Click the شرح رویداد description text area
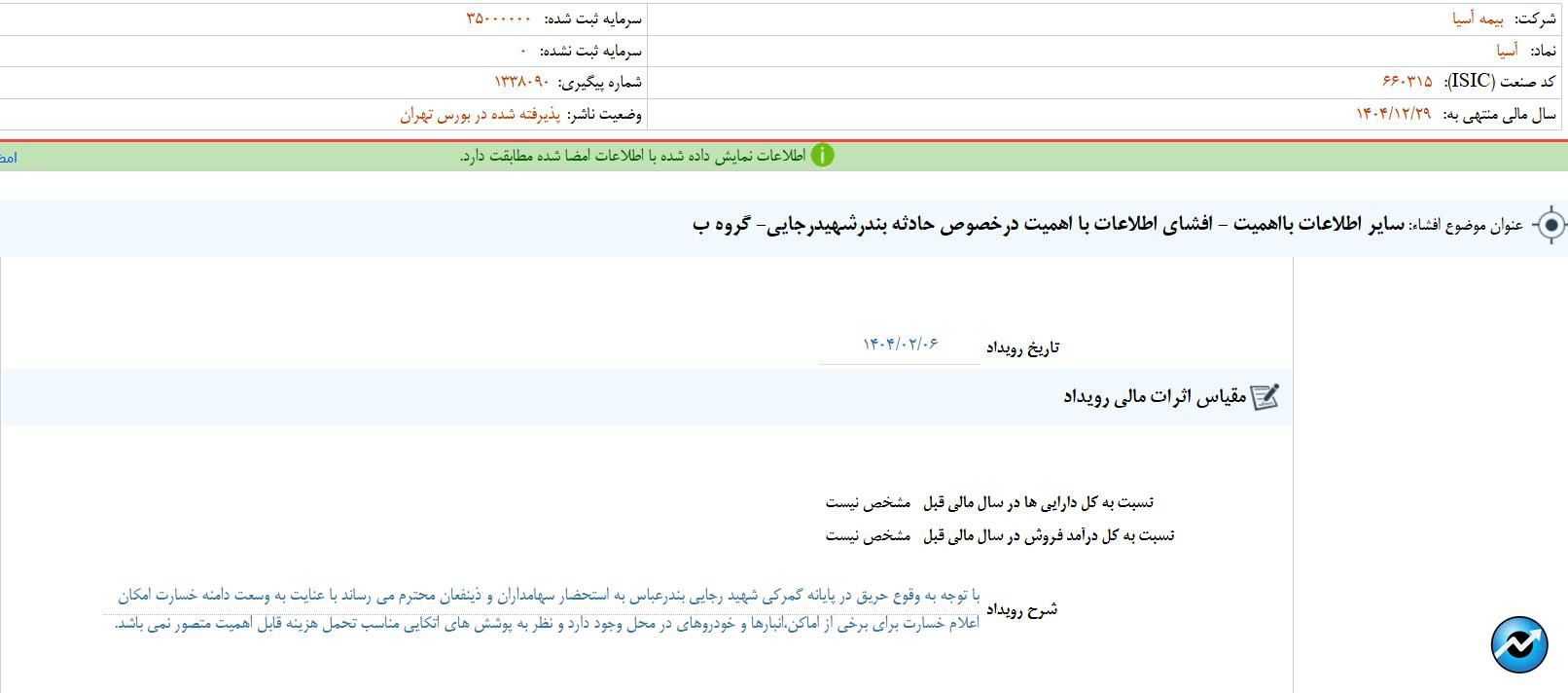The image size is (1568, 693). (542, 609)
